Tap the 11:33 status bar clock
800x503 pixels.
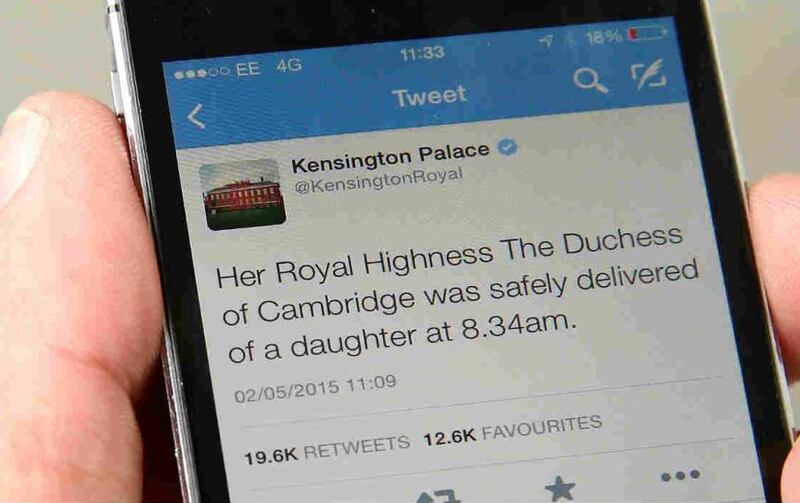click(x=422, y=53)
